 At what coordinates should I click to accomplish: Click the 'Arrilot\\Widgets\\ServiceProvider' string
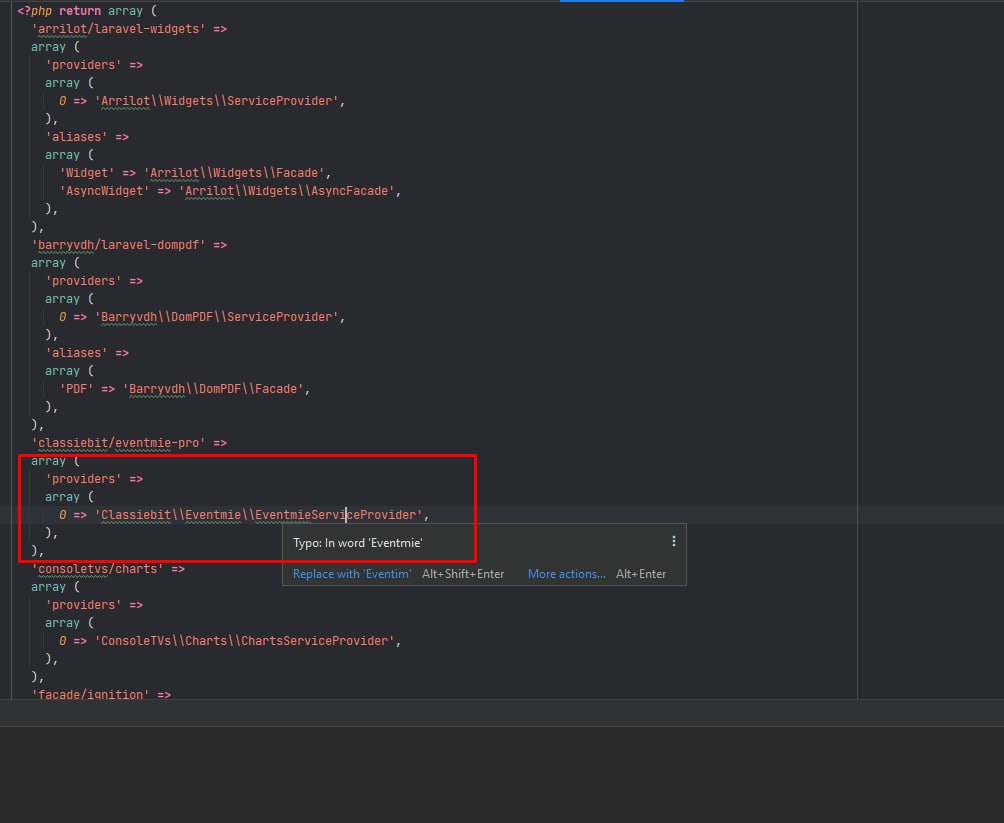[x=216, y=101]
